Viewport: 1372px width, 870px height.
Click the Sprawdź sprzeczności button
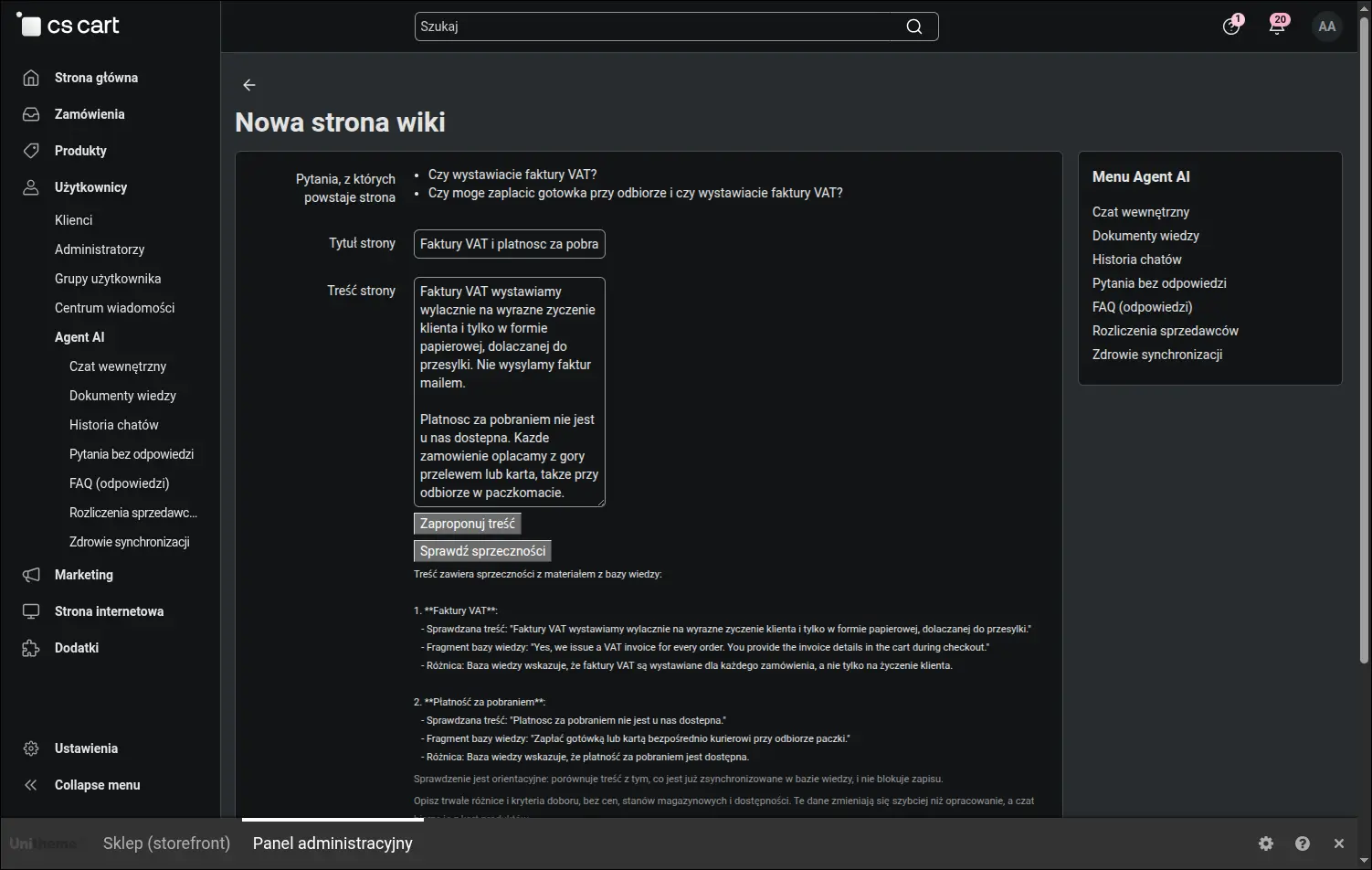coord(482,551)
